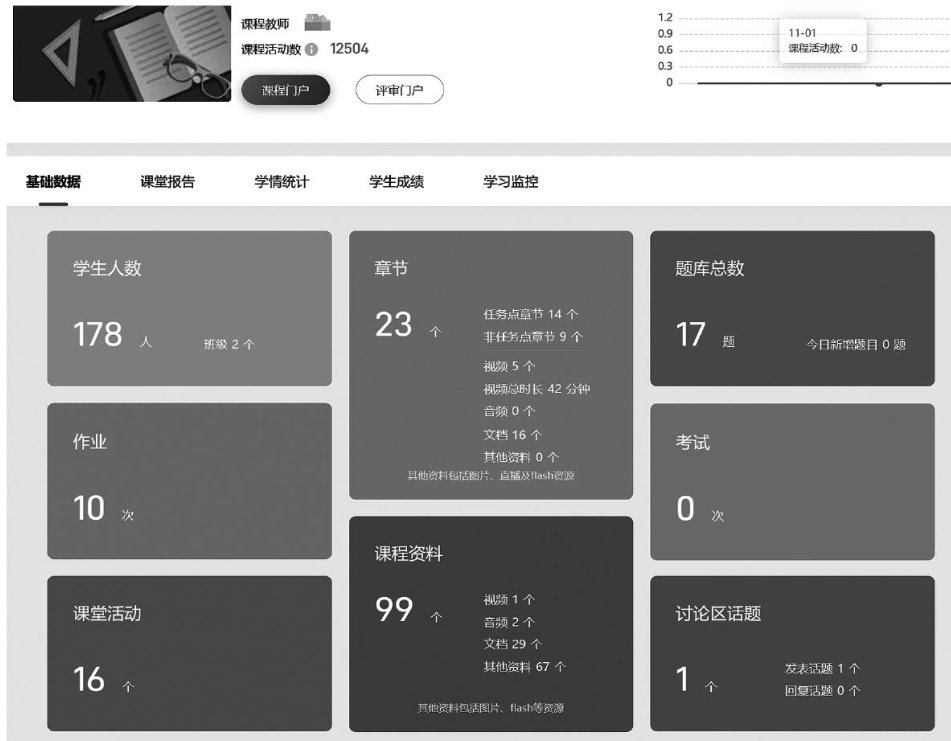Viewport: 951px width, 741px height.
Task: Click the info icon beside 课程活动数
Action: click(x=312, y=49)
